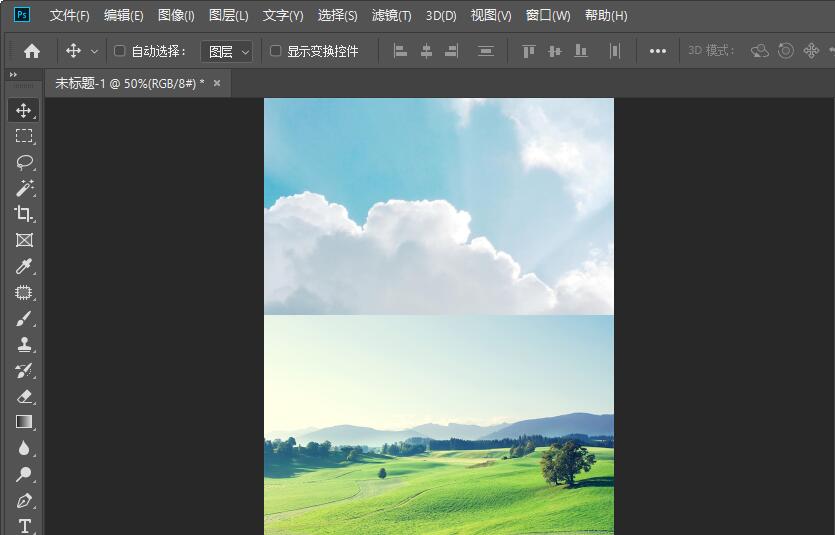Open the 3D(D) menu

[441, 15]
